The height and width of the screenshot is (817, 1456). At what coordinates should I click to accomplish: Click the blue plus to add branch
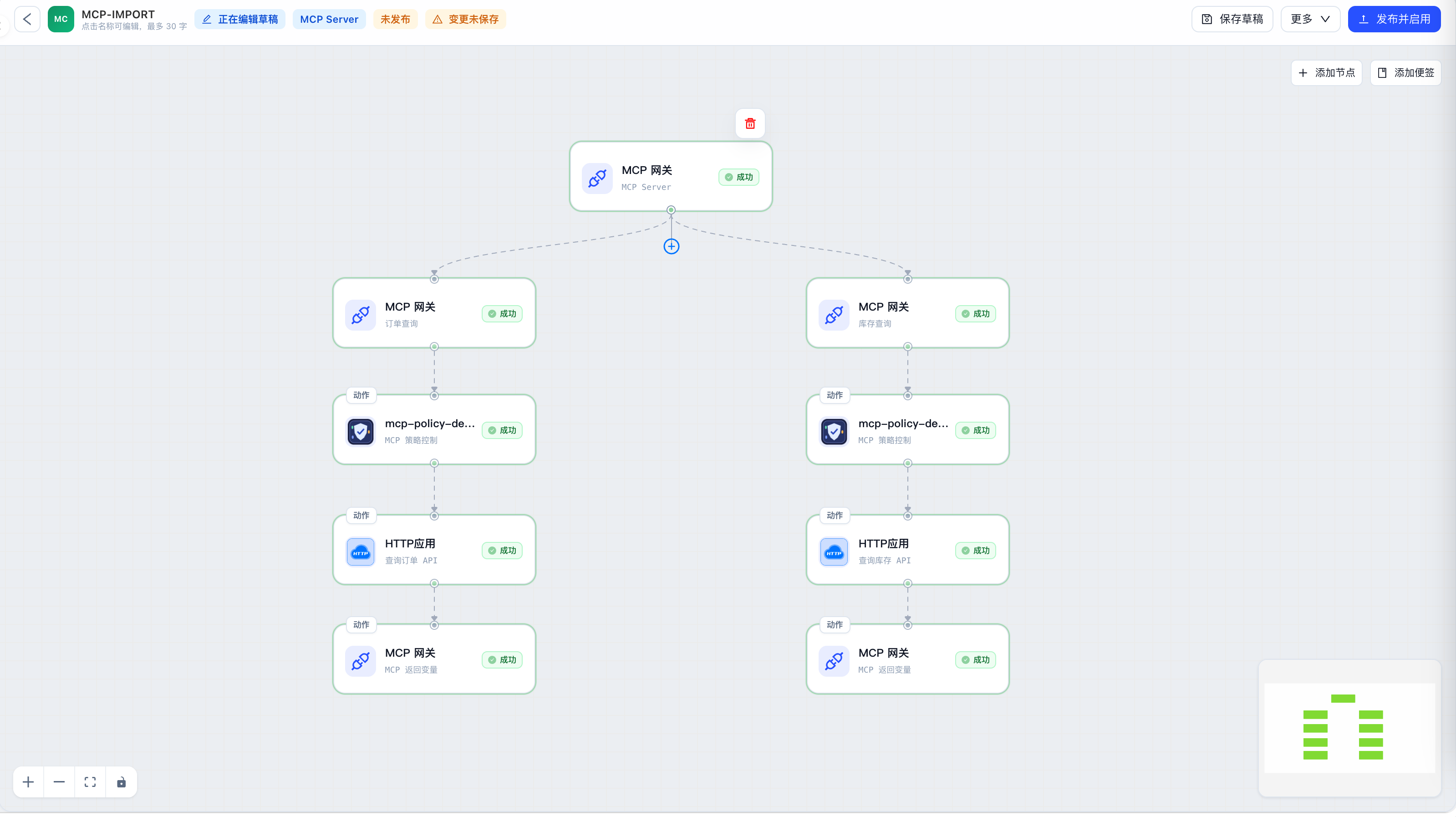click(671, 246)
